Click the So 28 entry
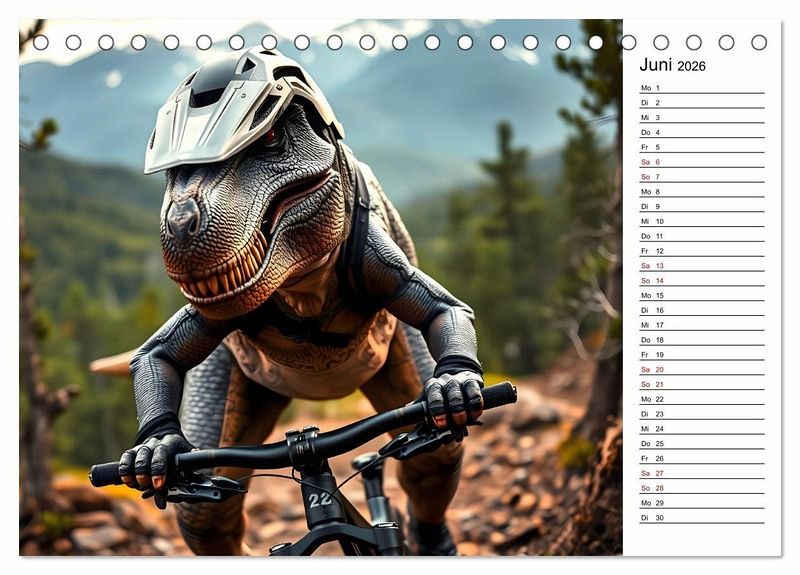This screenshot has width=800, height=575. 701,488
